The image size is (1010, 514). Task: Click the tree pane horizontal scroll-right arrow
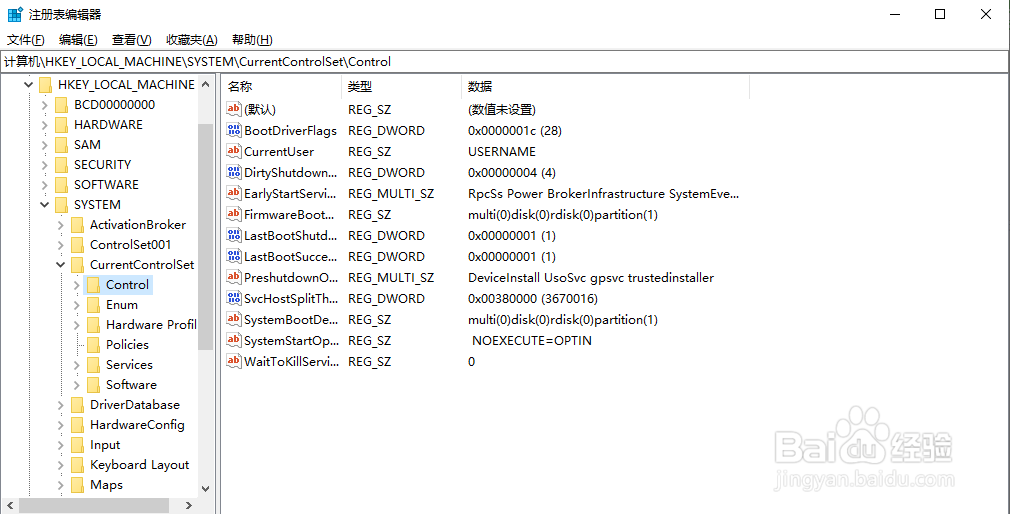click(x=189, y=506)
